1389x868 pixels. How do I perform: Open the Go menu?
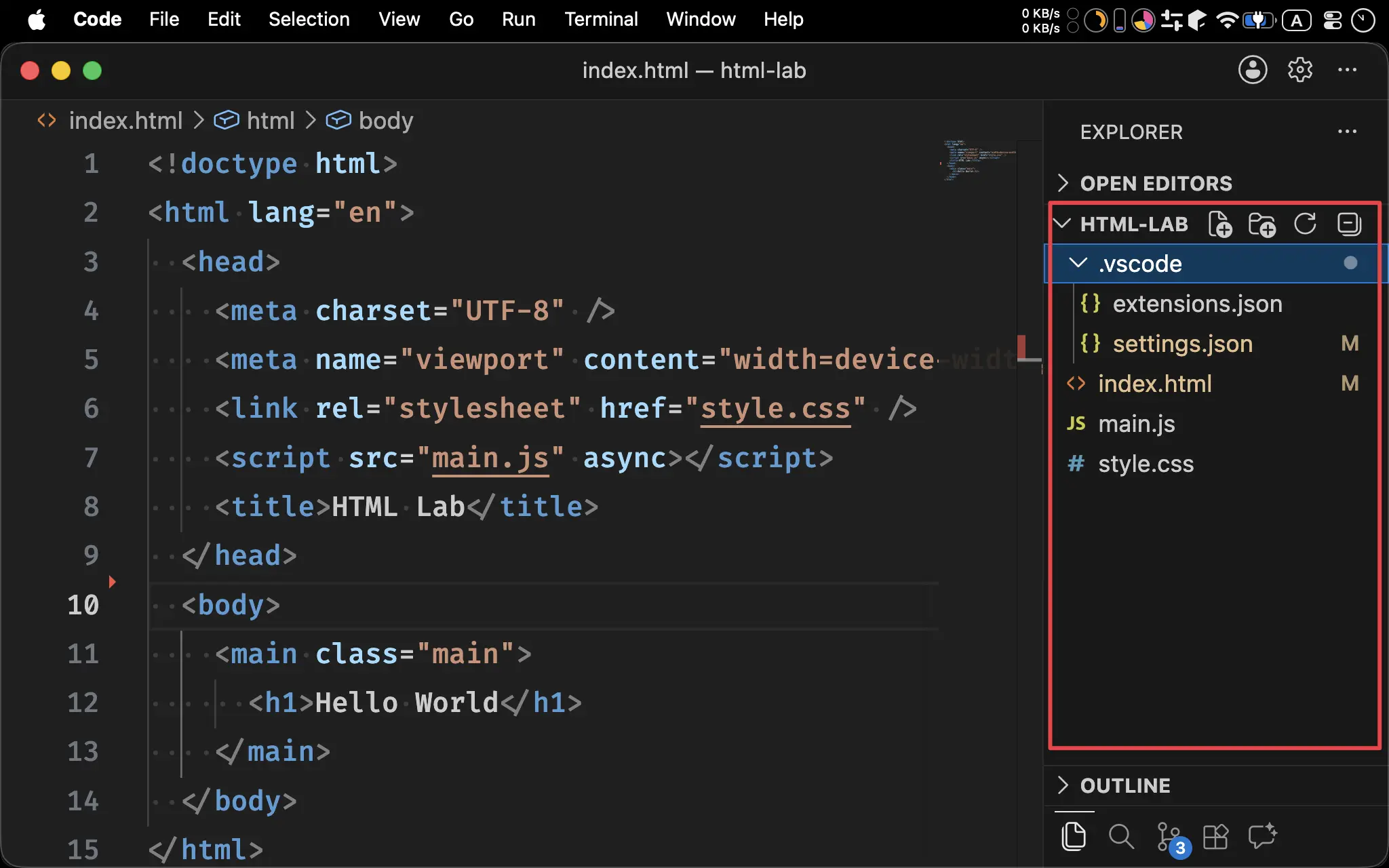point(461,20)
